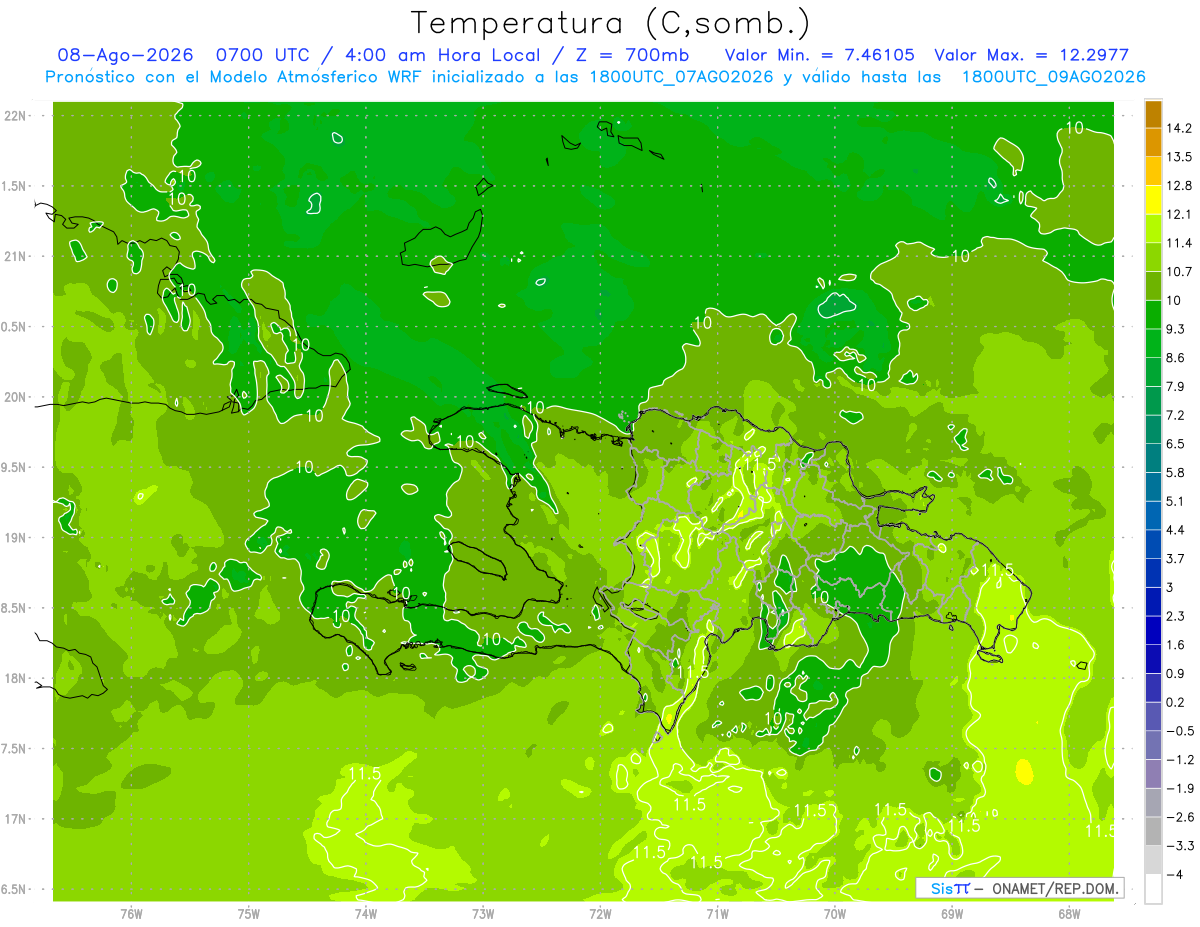
Task: Click the "75W" longitude axis label
Action: [249, 913]
